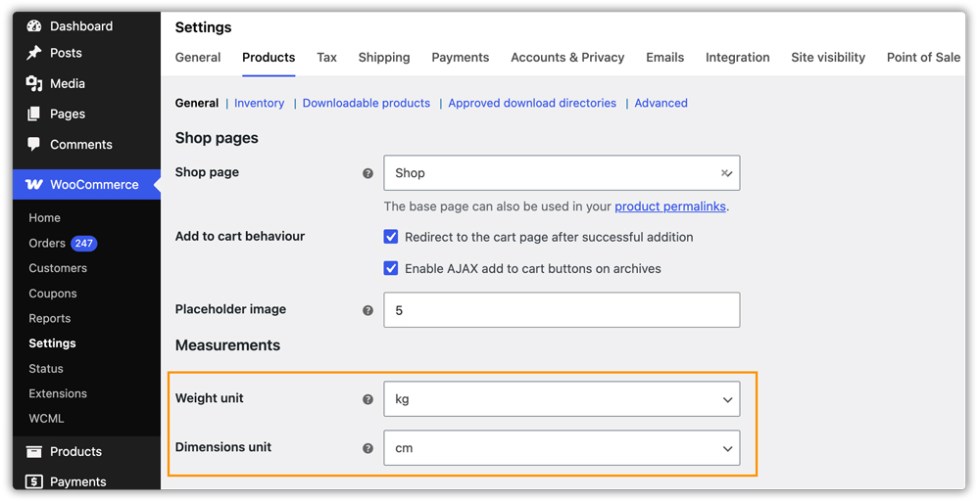
Task: Toggle Enable AJAX add to cart checkbox
Action: pos(391,268)
